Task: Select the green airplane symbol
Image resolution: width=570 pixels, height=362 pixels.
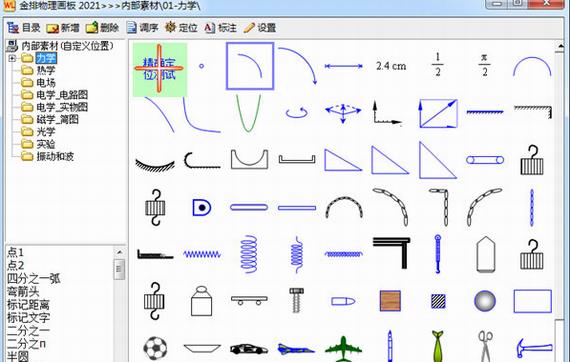Action: pyautogui.click(x=343, y=349)
